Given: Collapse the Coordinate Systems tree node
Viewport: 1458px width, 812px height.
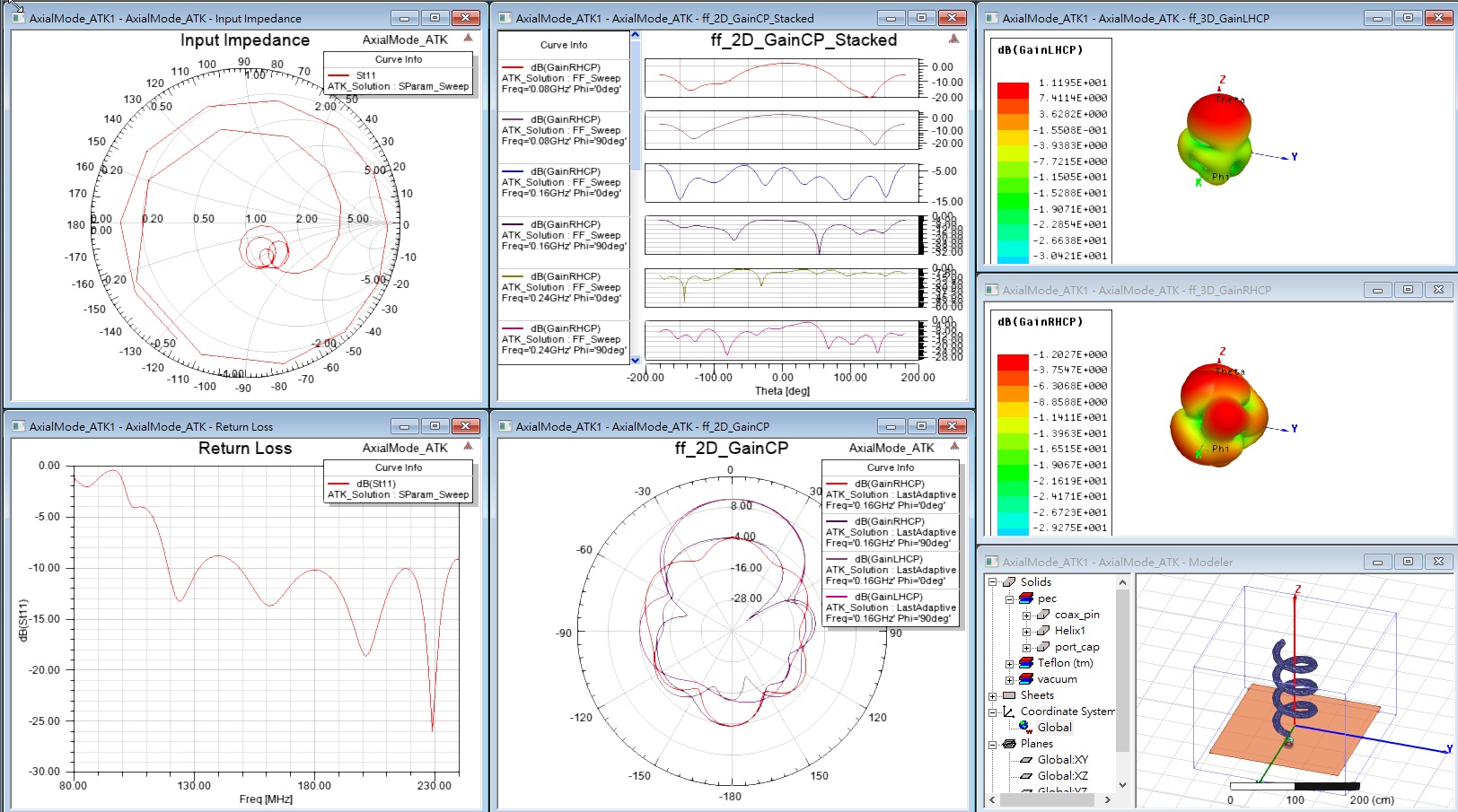Looking at the screenshot, I should pos(993,712).
